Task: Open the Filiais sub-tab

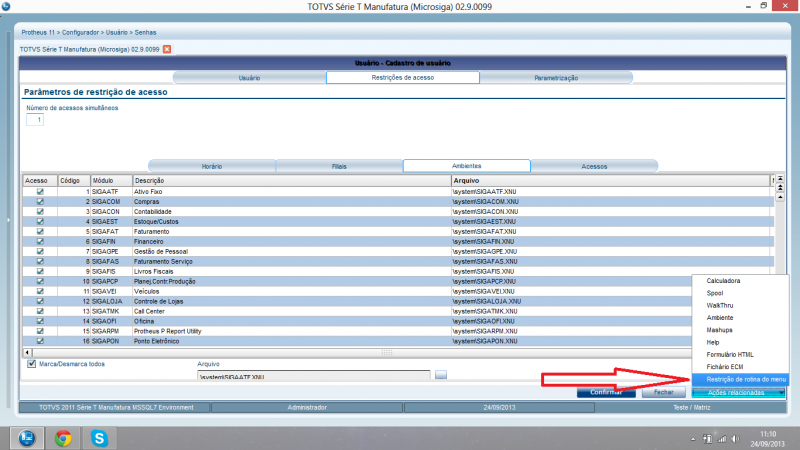Action: (339, 166)
